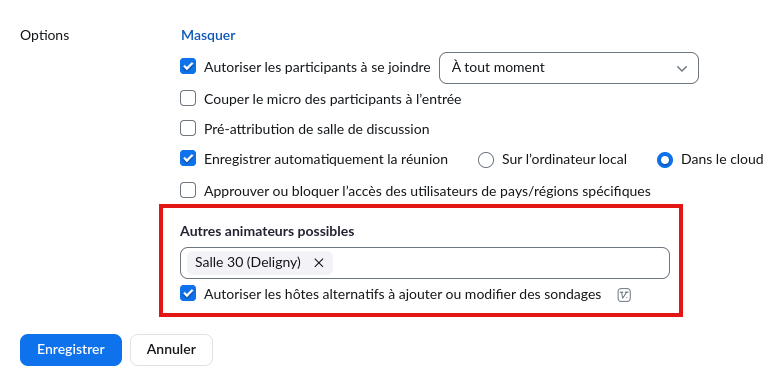773x380 pixels.
Task: Collapse options via the 'Masquer' link
Action: pos(208,35)
